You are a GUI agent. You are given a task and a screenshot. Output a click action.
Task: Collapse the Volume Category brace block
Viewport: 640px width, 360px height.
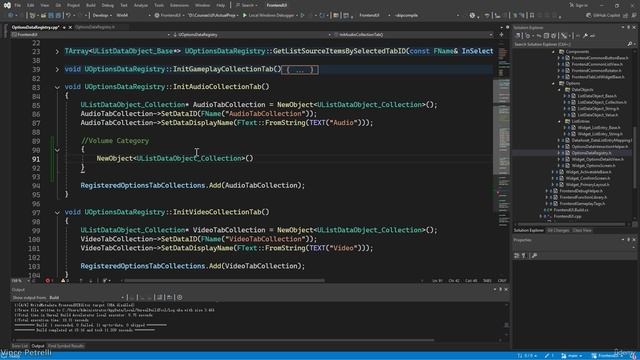click(57, 150)
